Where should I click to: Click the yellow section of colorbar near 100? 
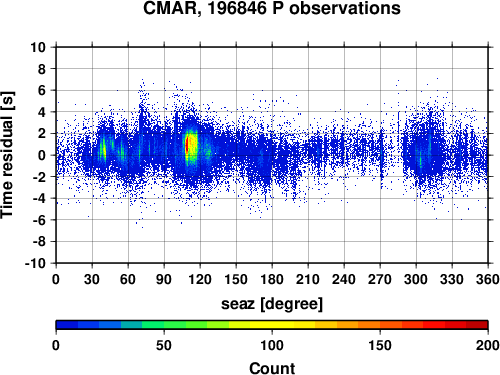click(x=272, y=325)
